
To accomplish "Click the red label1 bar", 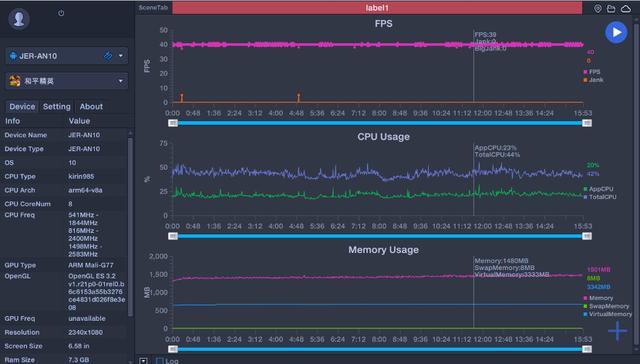I will pos(377,8).
